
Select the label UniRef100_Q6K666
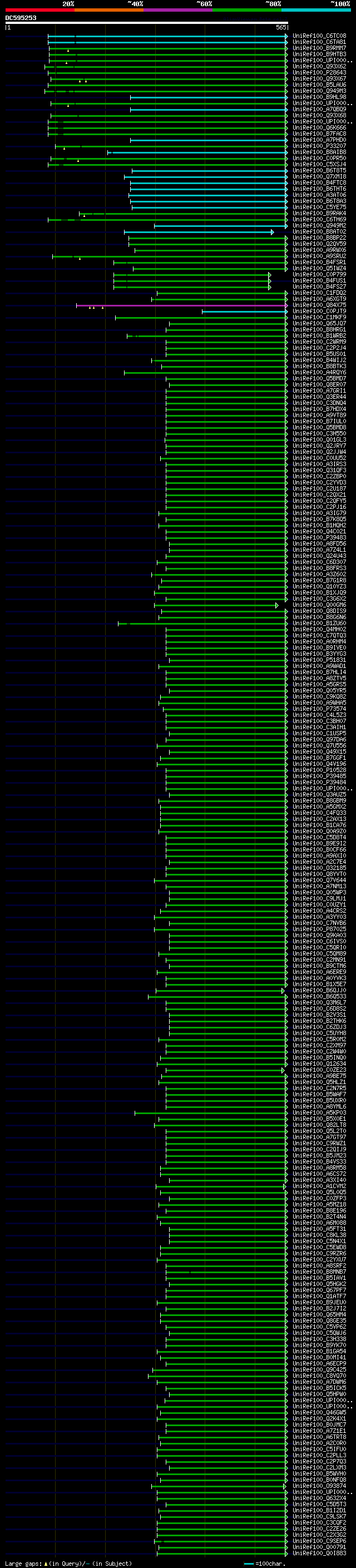(319, 128)
